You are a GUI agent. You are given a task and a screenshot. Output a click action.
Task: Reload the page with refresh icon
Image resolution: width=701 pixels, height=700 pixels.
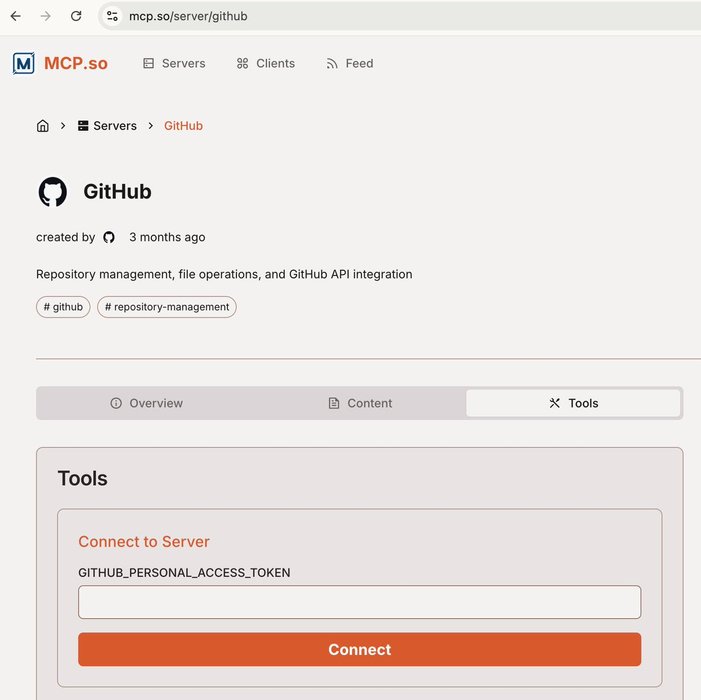click(76, 16)
